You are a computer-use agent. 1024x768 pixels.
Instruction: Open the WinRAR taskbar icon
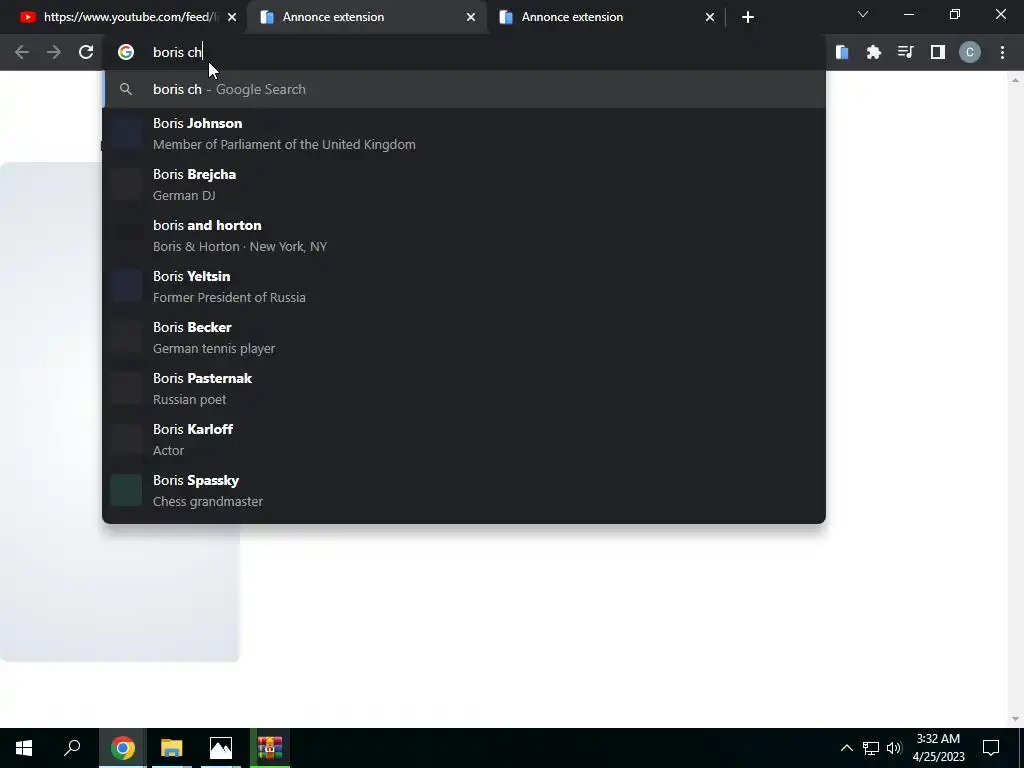click(x=270, y=748)
